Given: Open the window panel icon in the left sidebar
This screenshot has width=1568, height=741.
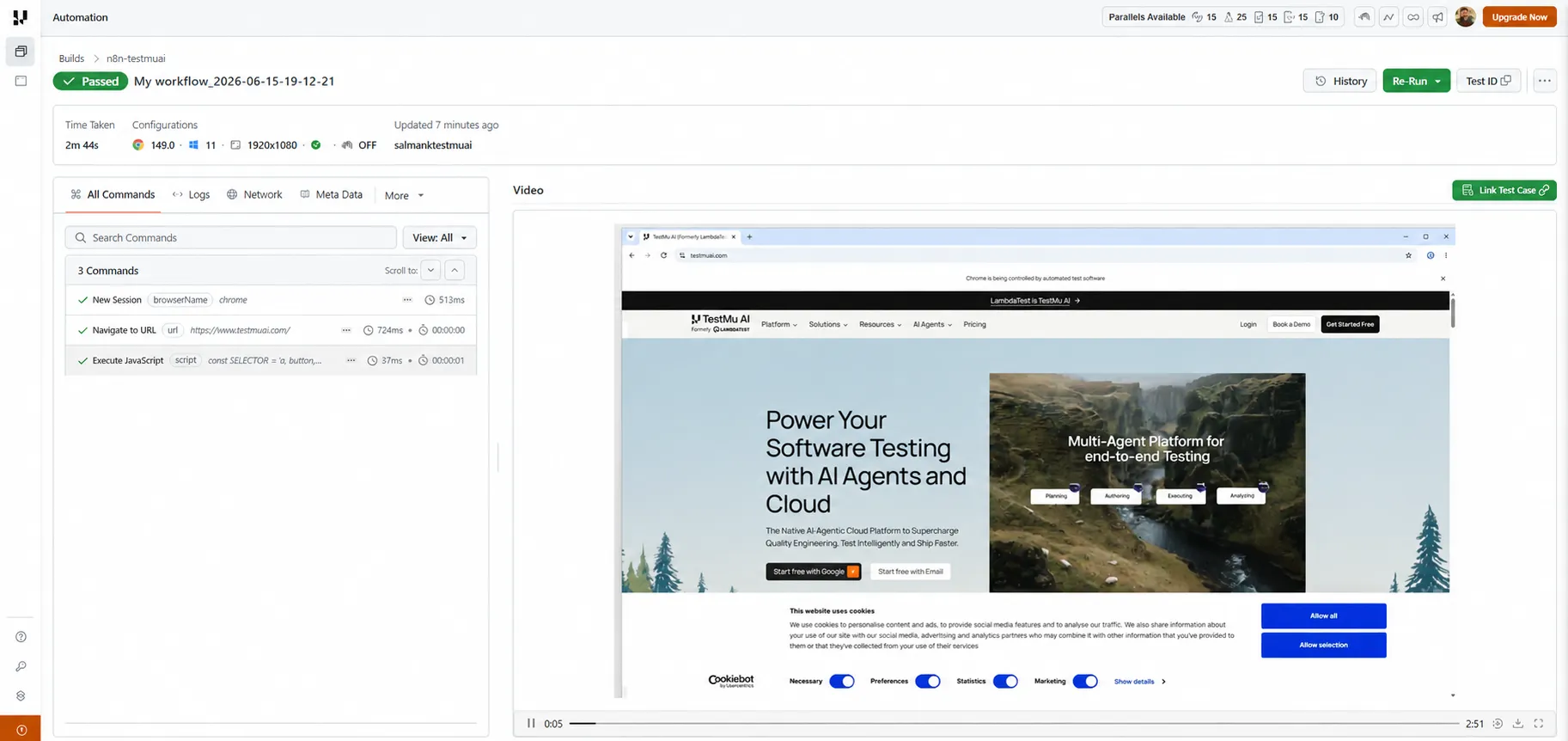Looking at the screenshot, I should point(21,81).
